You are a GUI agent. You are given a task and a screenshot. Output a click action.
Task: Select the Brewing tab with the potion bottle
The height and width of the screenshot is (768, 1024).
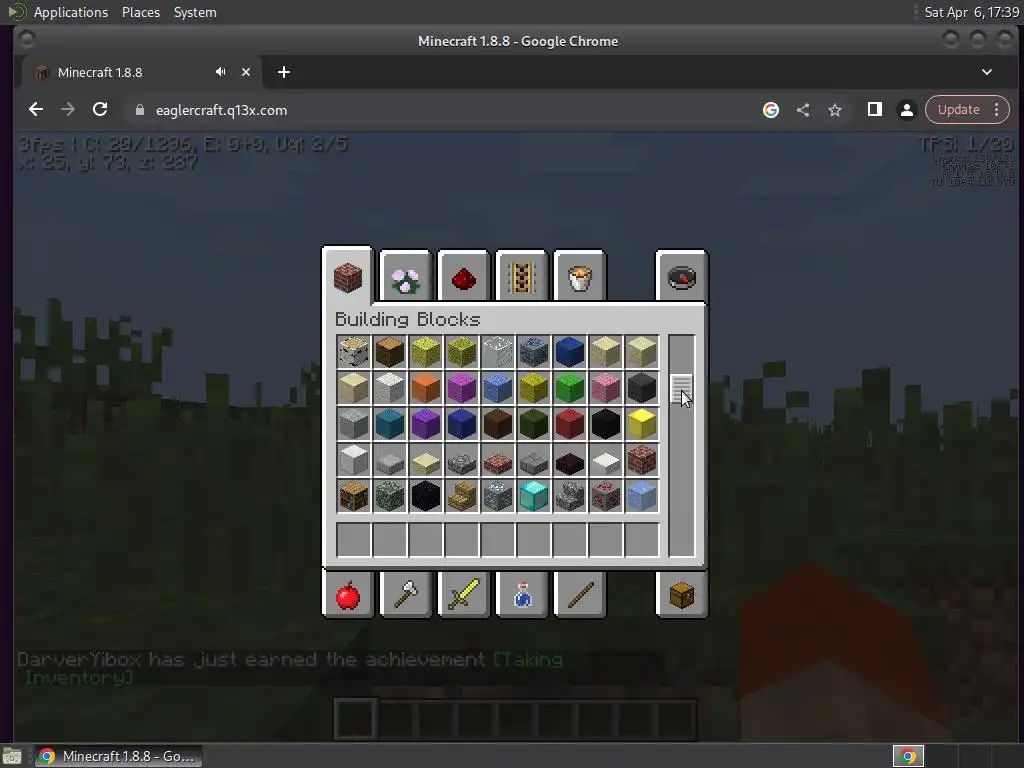click(x=521, y=594)
